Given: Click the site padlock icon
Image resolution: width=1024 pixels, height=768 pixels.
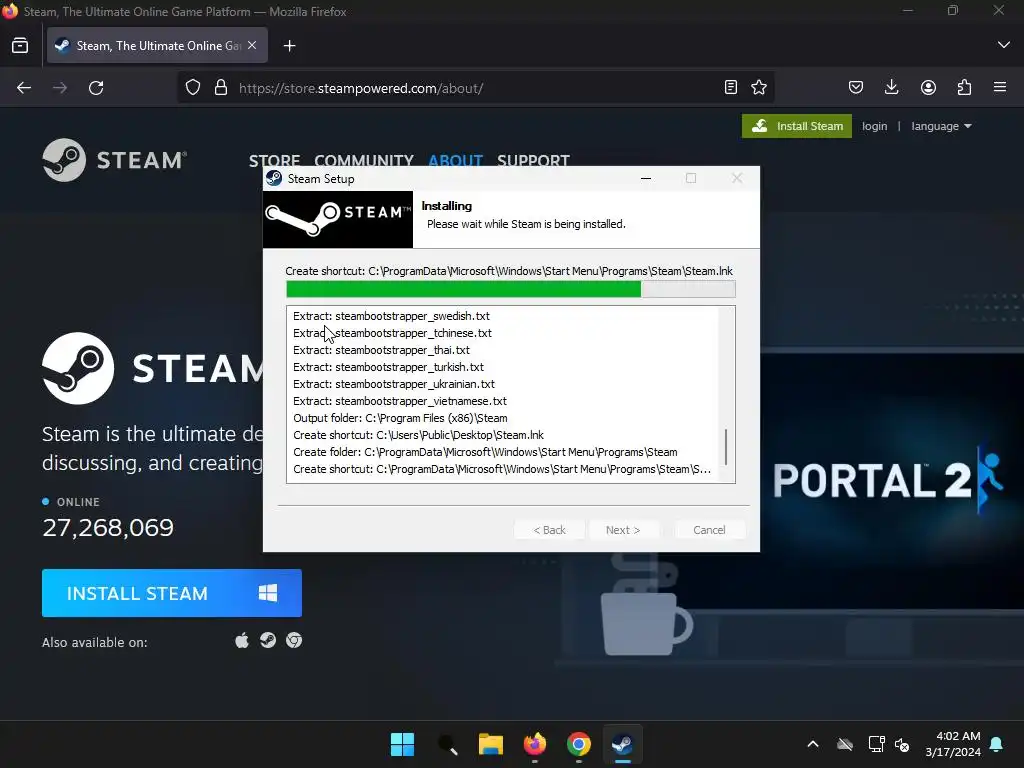Looking at the screenshot, I should (221, 88).
